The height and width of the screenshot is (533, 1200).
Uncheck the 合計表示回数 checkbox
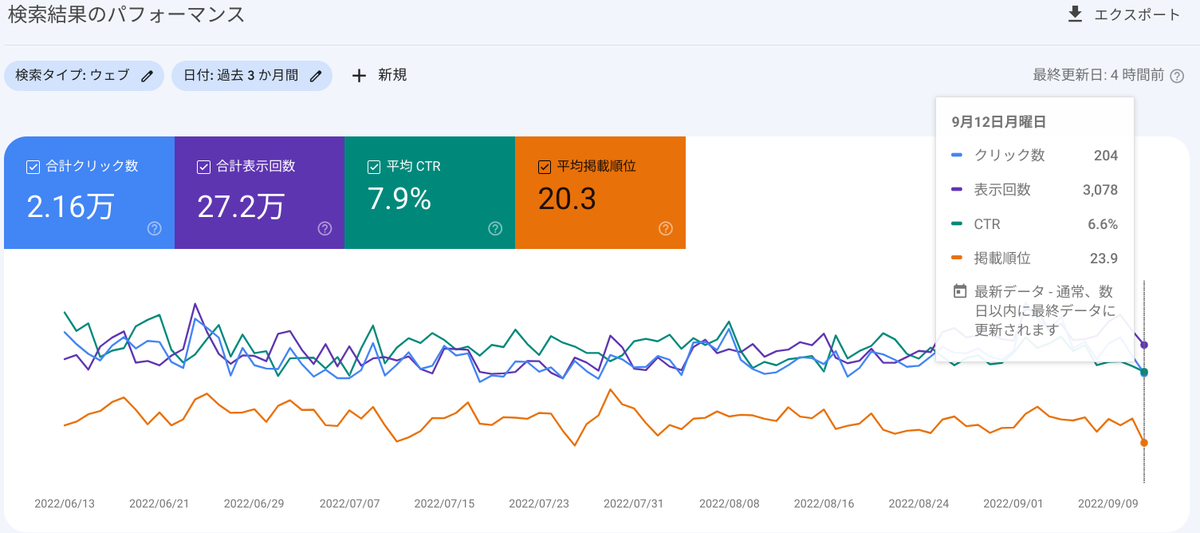coord(204,166)
